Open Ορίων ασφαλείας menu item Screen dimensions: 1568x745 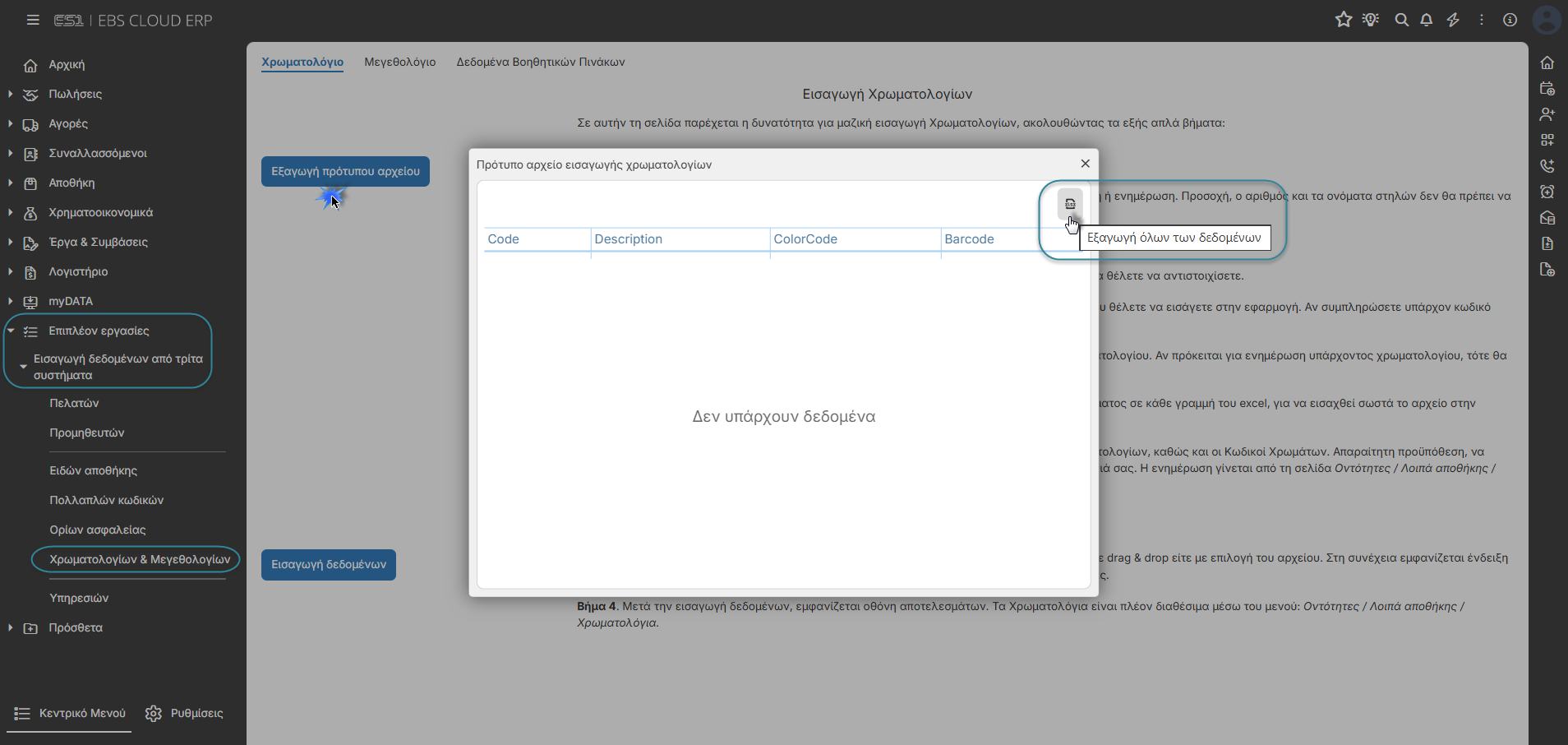pyautogui.click(x=98, y=530)
